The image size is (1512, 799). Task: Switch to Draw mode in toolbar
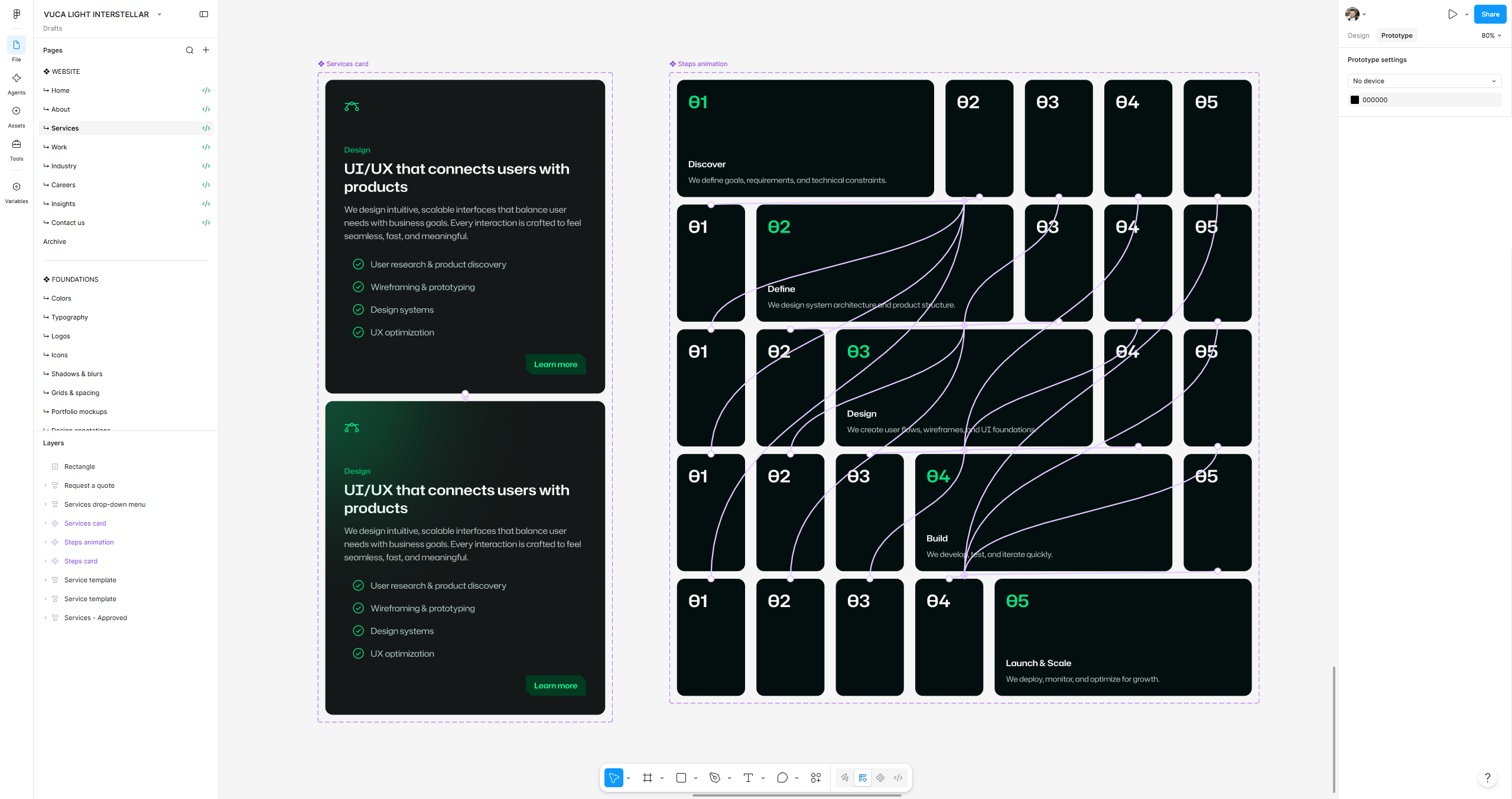pyautogui.click(x=845, y=778)
